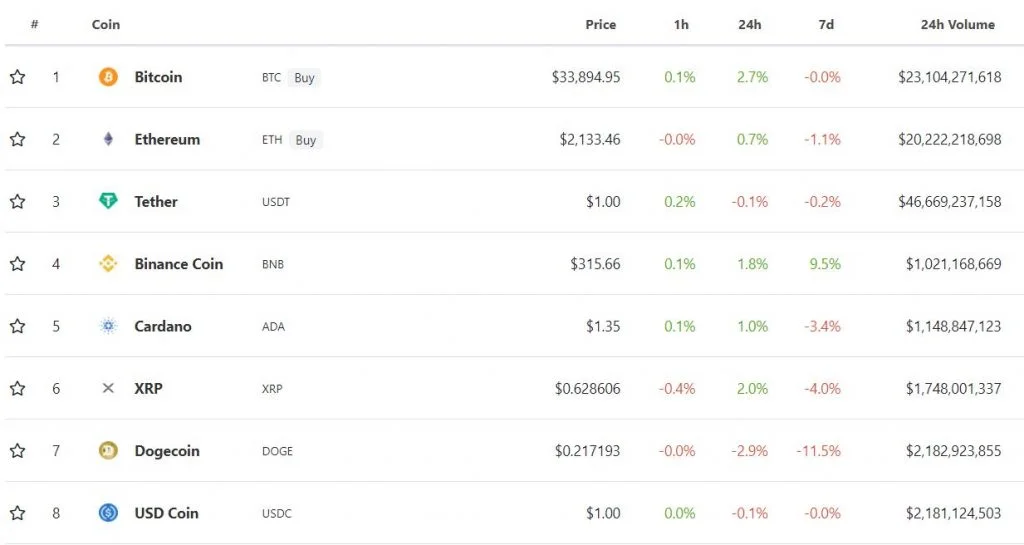Click the Dogecoin logo icon
Screen dimensions: 1024x545
[x=108, y=451]
